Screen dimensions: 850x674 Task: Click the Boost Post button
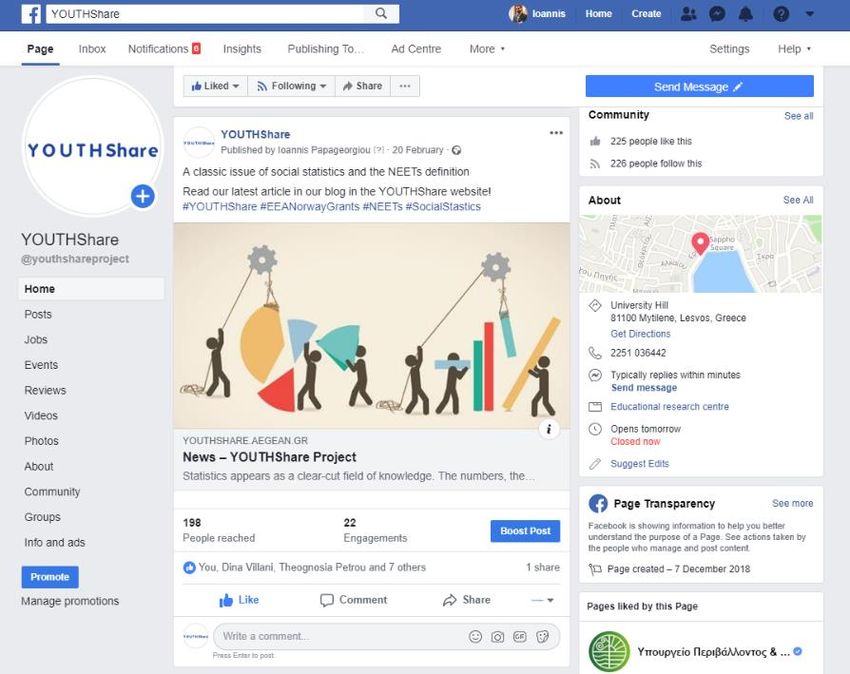coord(525,531)
